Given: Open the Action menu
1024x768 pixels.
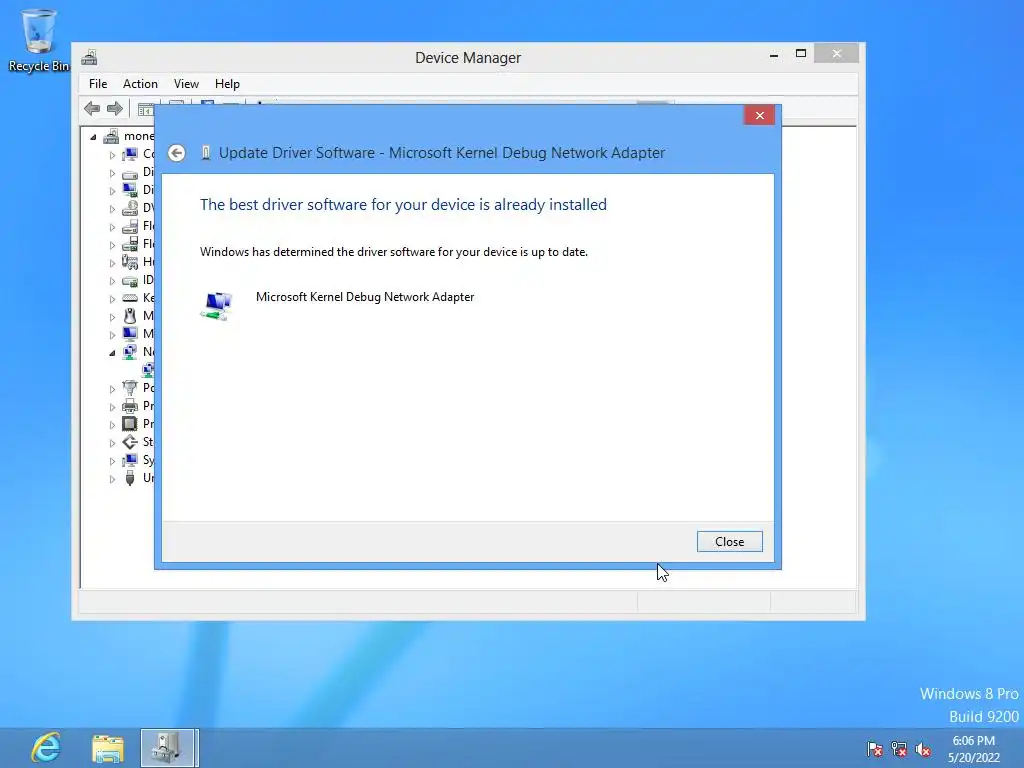Looking at the screenshot, I should pyautogui.click(x=140, y=84).
